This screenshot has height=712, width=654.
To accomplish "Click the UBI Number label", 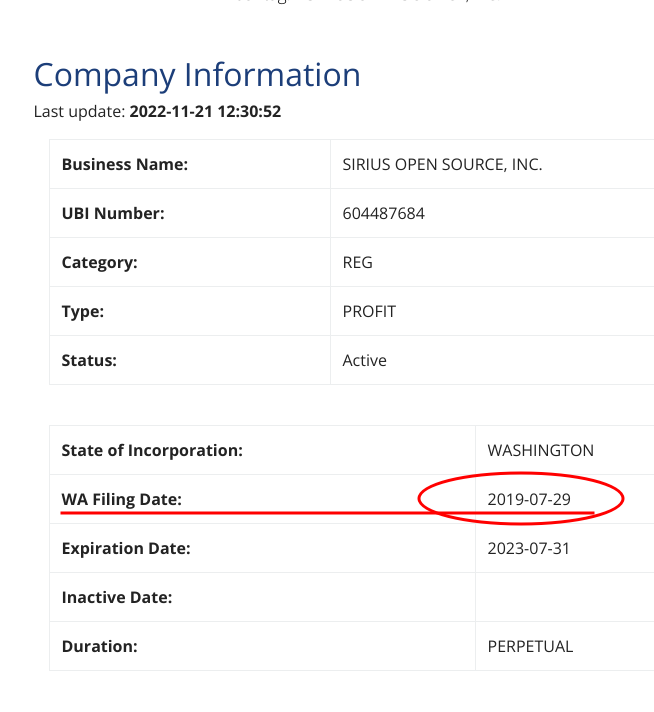I will (113, 213).
